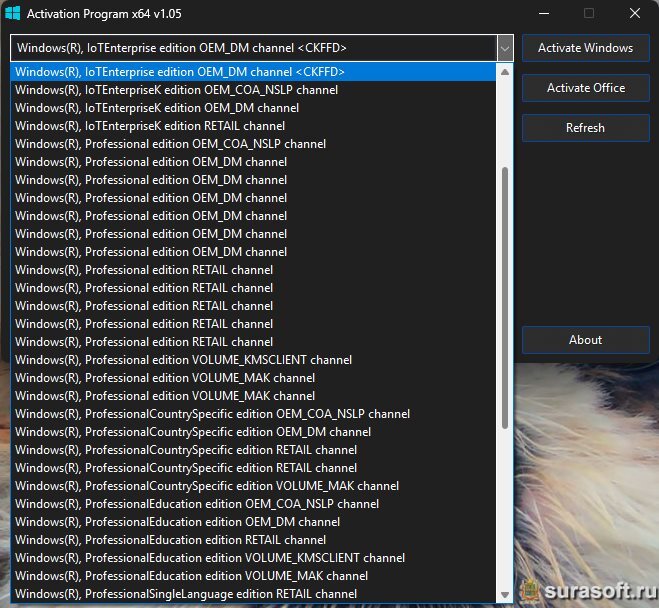Screen dimensions: 659x608
Task: Select IoTEnterpriseK edition OEM_COA_NSLP channel
Action: [x=253, y=90]
